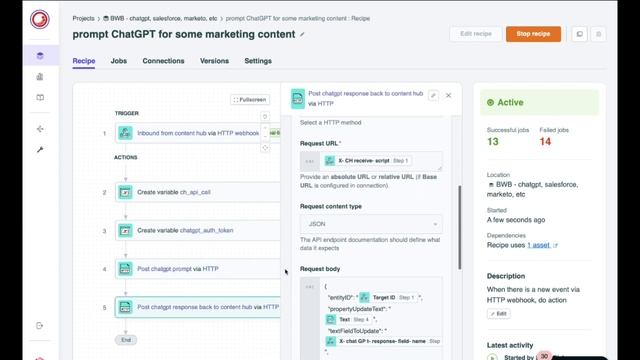Click the Request body field type toggle
The width and height of the screenshot is (640, 360).
tap(310, 287)
